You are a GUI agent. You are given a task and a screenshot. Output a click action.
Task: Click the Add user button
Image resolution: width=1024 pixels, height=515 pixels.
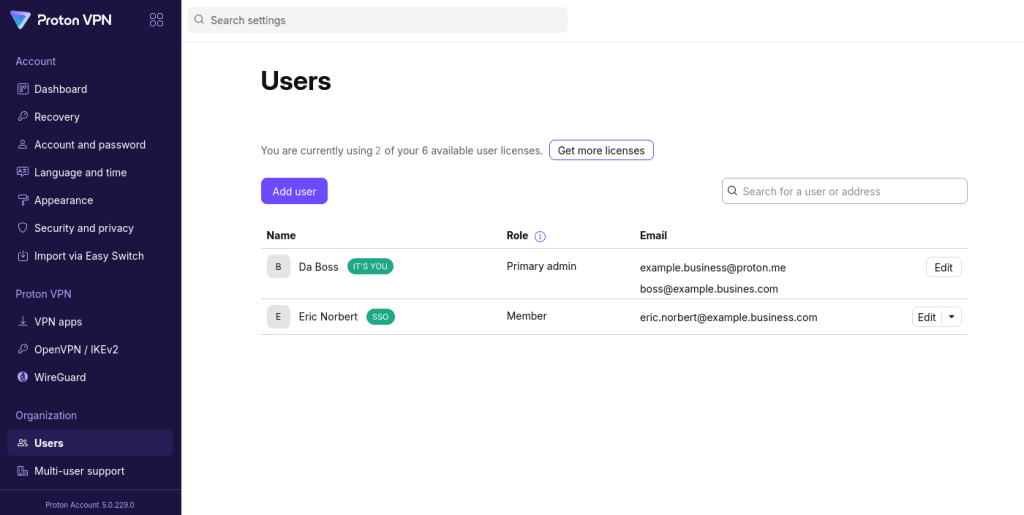294,191
